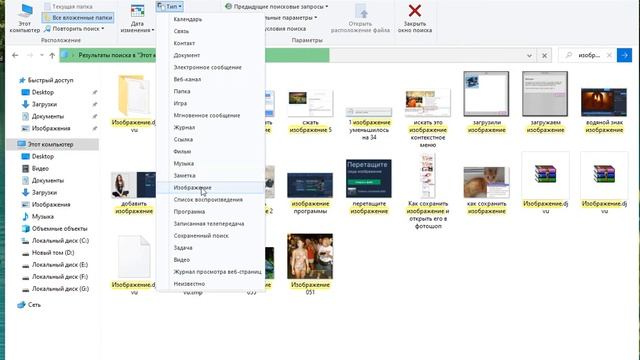
Task: Select file искать это изображение контекстное меню
Action: pyautogui.click(x=428, y=118)
